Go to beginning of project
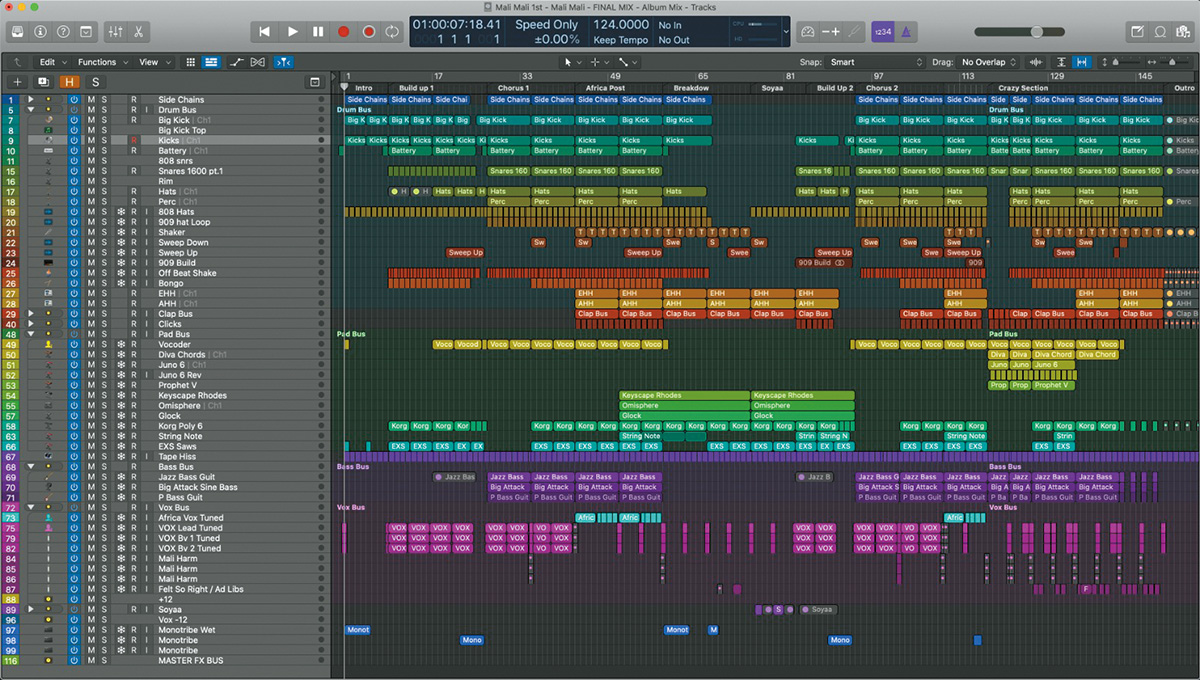1200x680 pixels. click(265, 32)
